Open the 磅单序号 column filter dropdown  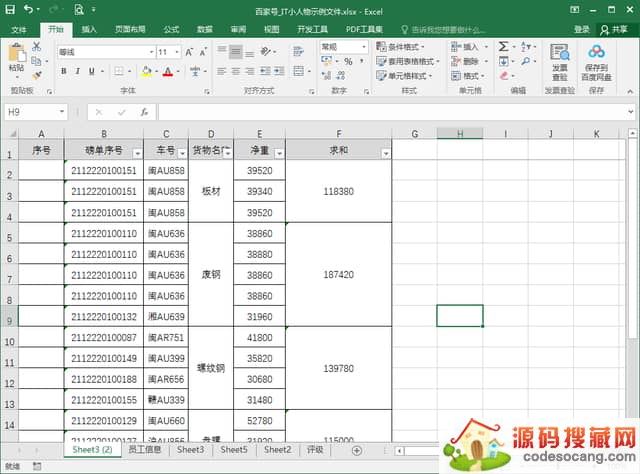click(137, 153)
